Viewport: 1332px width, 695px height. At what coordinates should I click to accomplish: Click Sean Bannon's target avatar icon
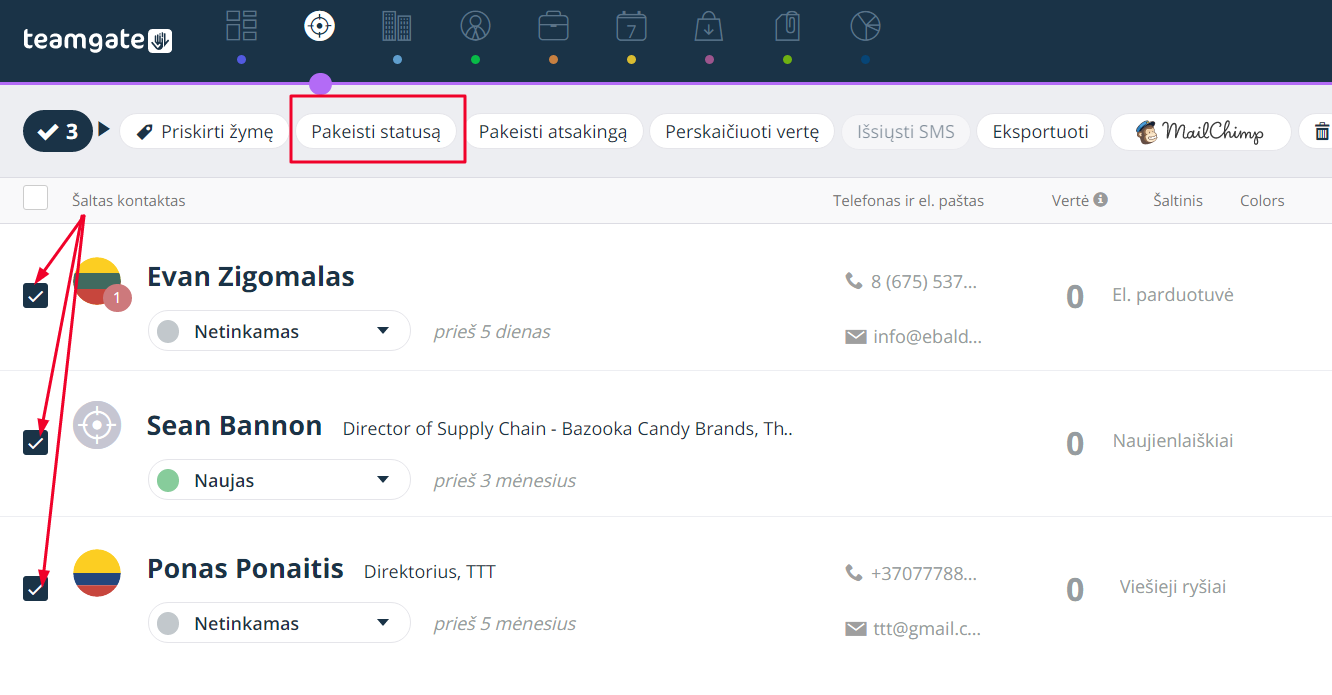97,425
